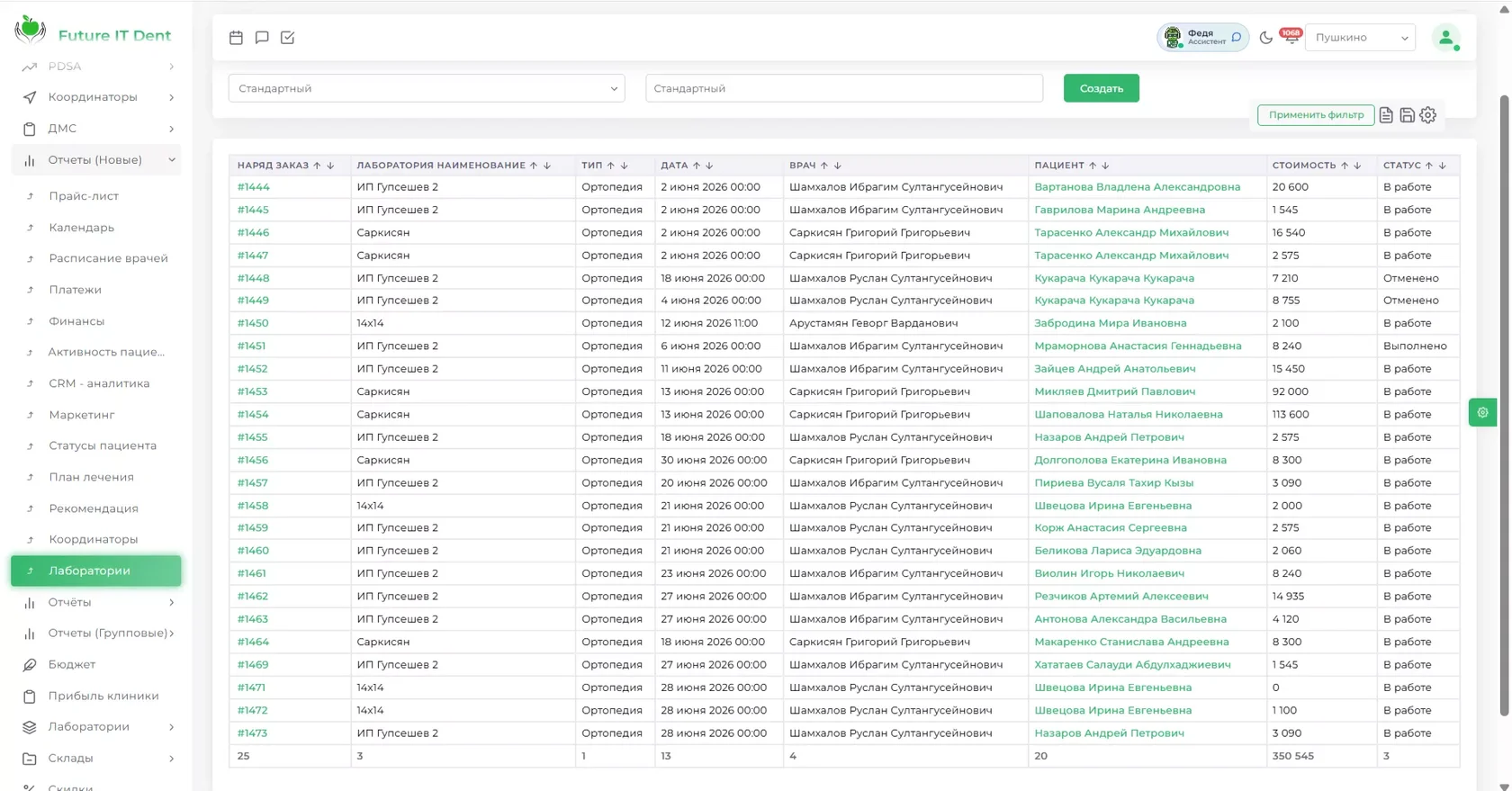Open order link #1450

coord(253,323)
